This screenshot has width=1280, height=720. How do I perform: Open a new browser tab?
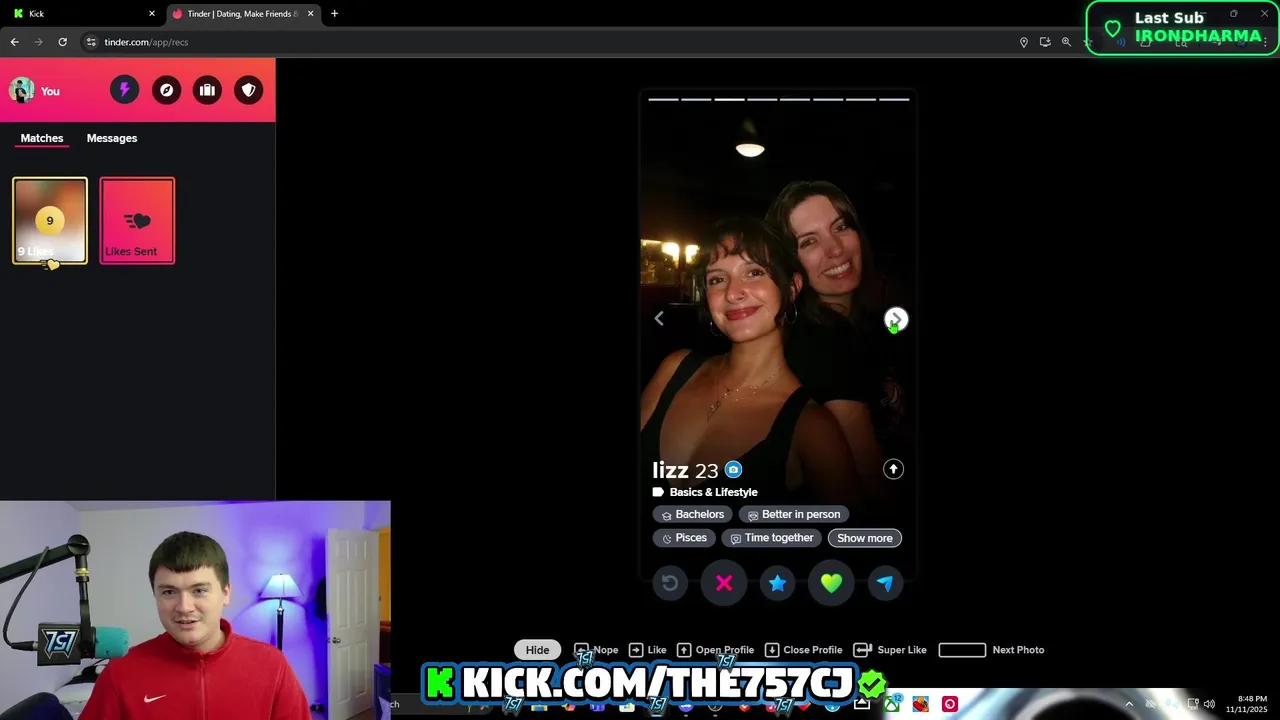(x=334, y=14)
